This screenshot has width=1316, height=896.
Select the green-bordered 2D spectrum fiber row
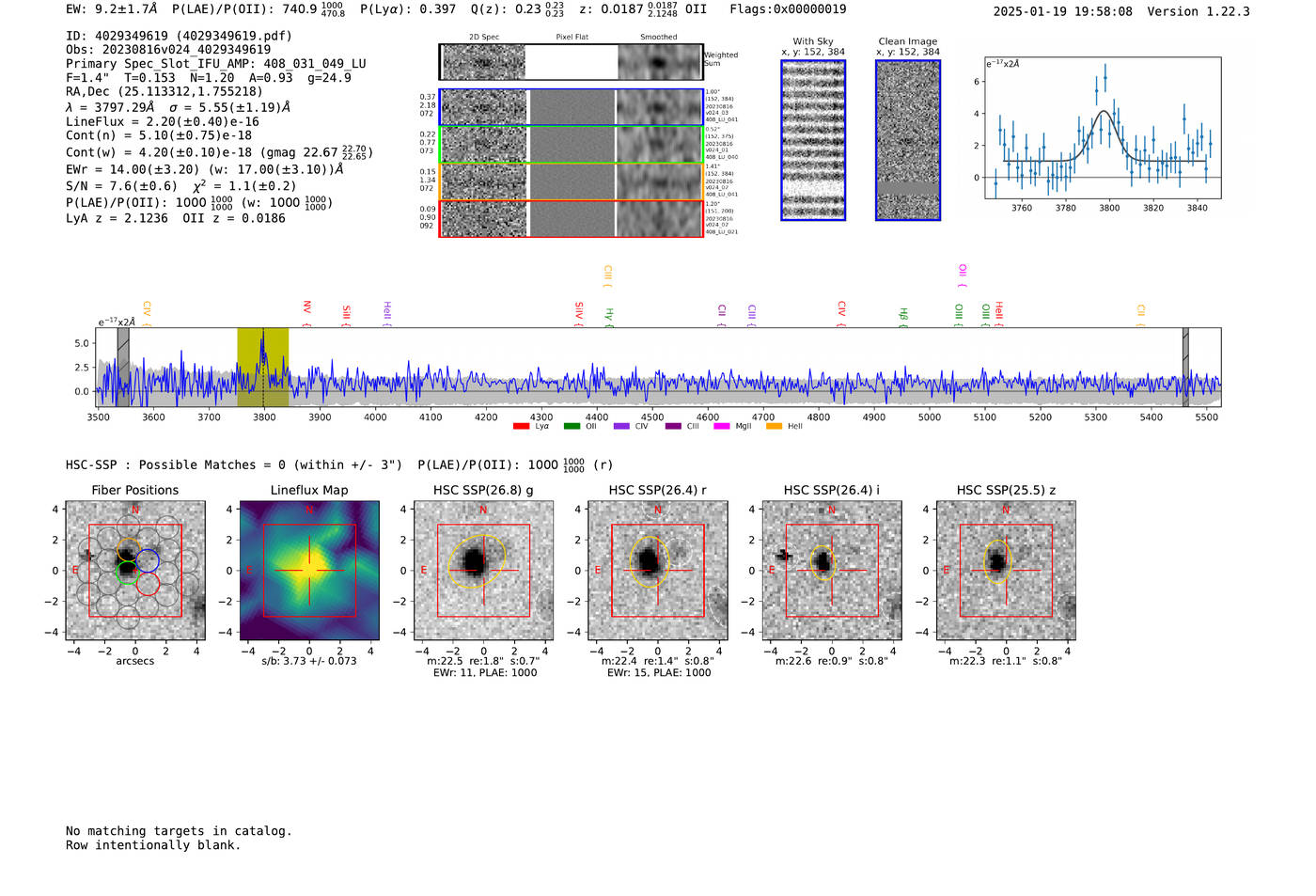[572, 145]
